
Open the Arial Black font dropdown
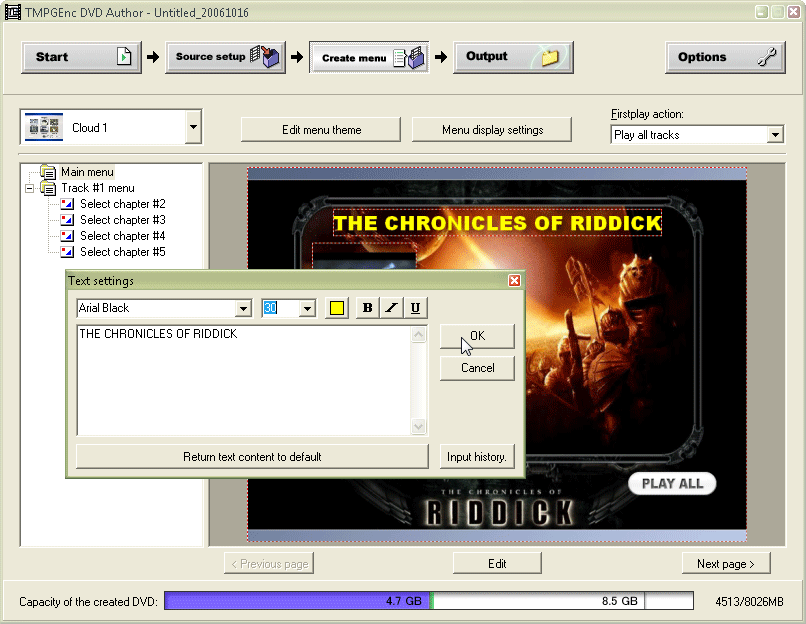tap(243, 308)
